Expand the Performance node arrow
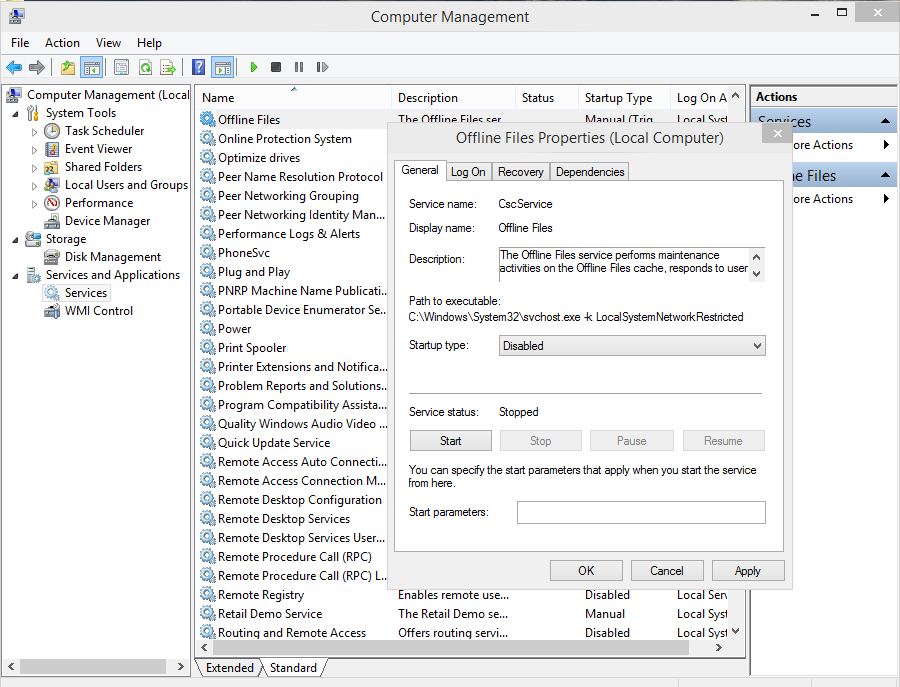The width and height of the screenshot is (900, 687). 34,204
